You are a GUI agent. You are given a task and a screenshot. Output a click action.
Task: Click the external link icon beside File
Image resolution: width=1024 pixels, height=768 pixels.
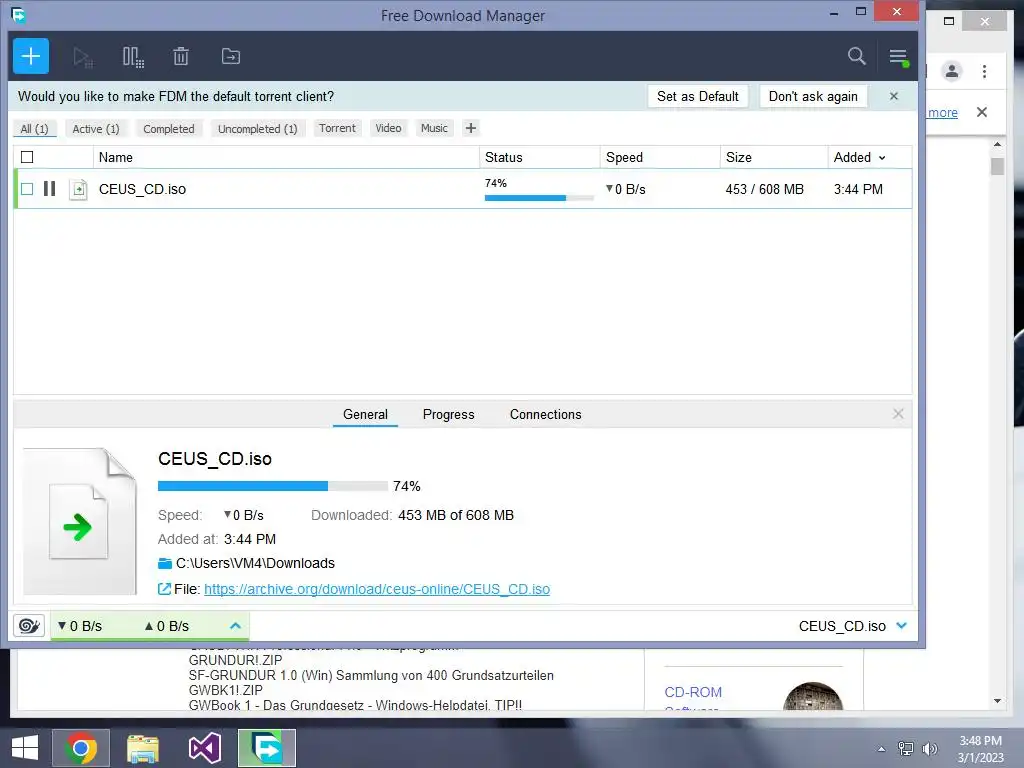(x=164, y=589)
